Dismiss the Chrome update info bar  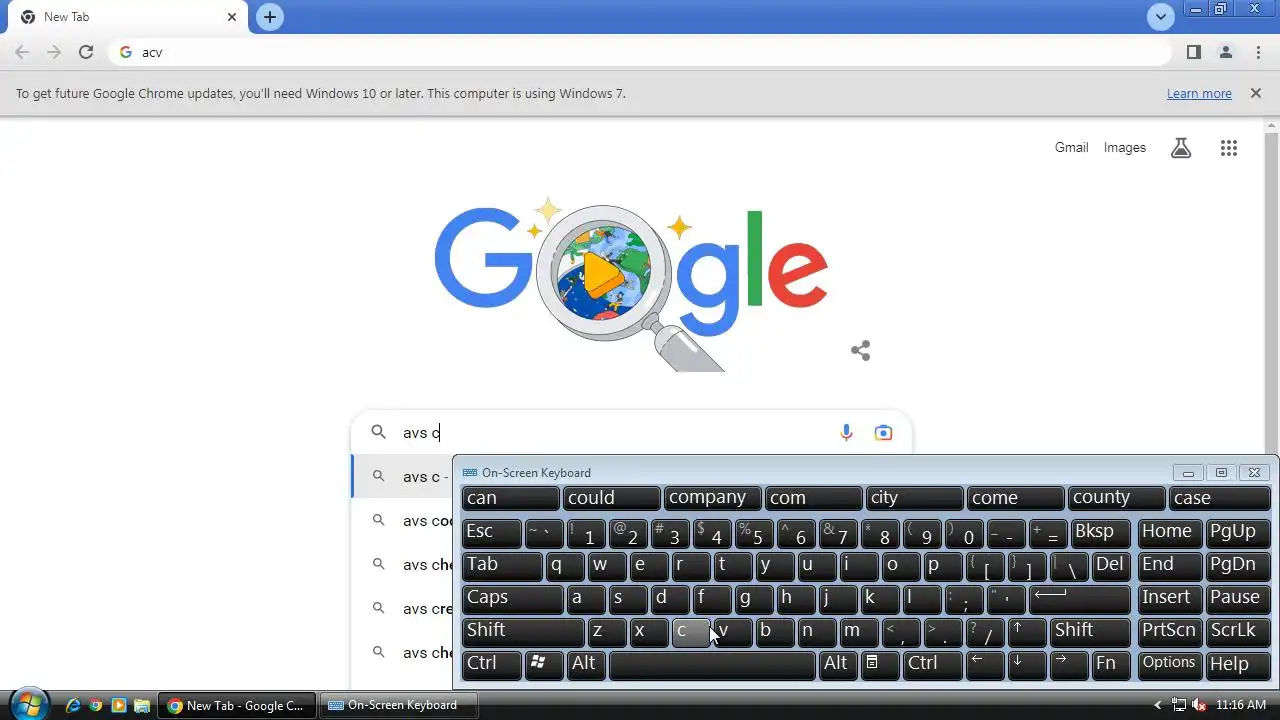click(x=1255, y=93)
